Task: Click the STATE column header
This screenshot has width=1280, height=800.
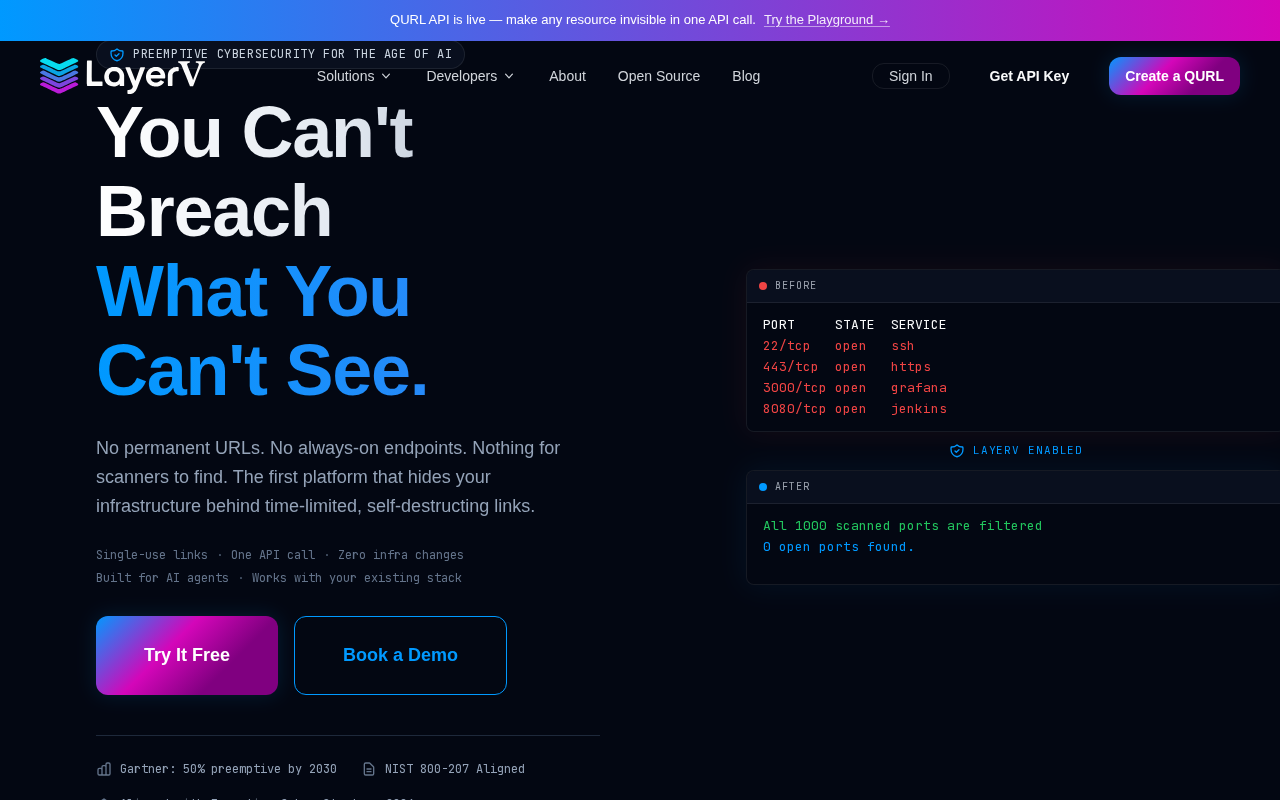Action: point(855,325)
